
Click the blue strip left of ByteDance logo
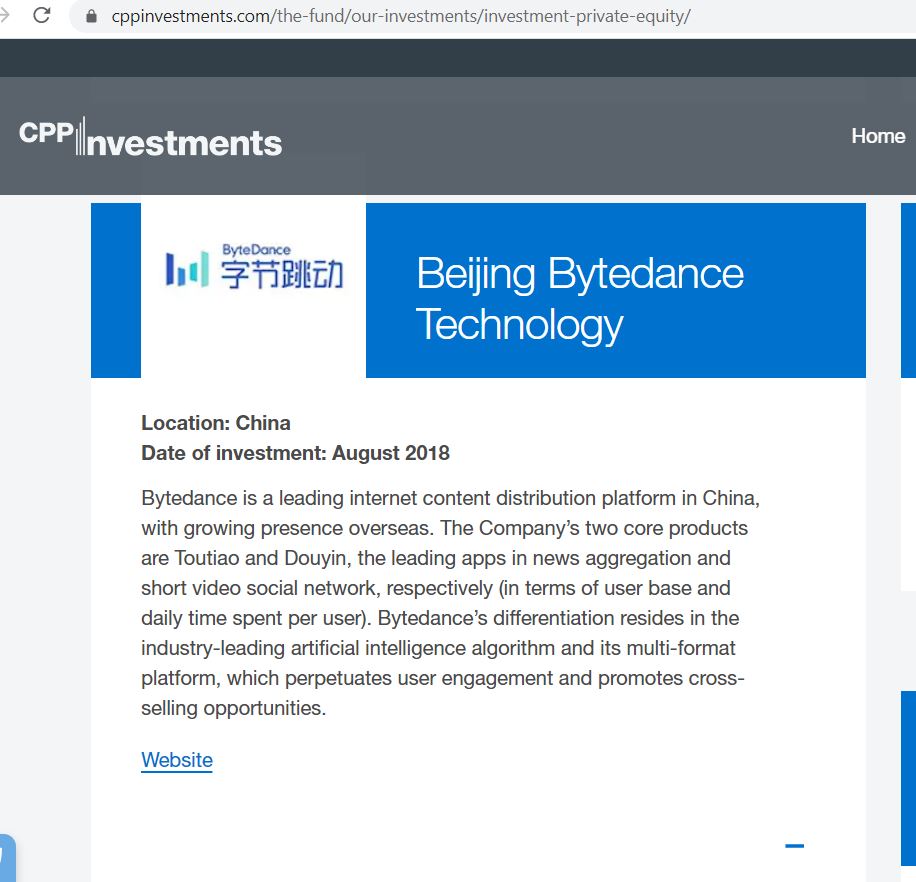tap(116, 290)
